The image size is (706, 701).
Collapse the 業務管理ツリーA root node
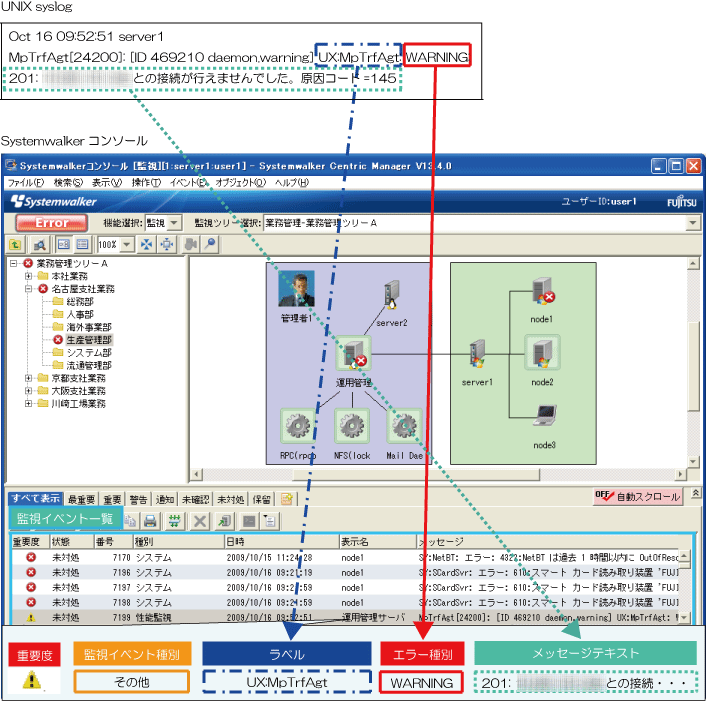(x=14, y=263)
